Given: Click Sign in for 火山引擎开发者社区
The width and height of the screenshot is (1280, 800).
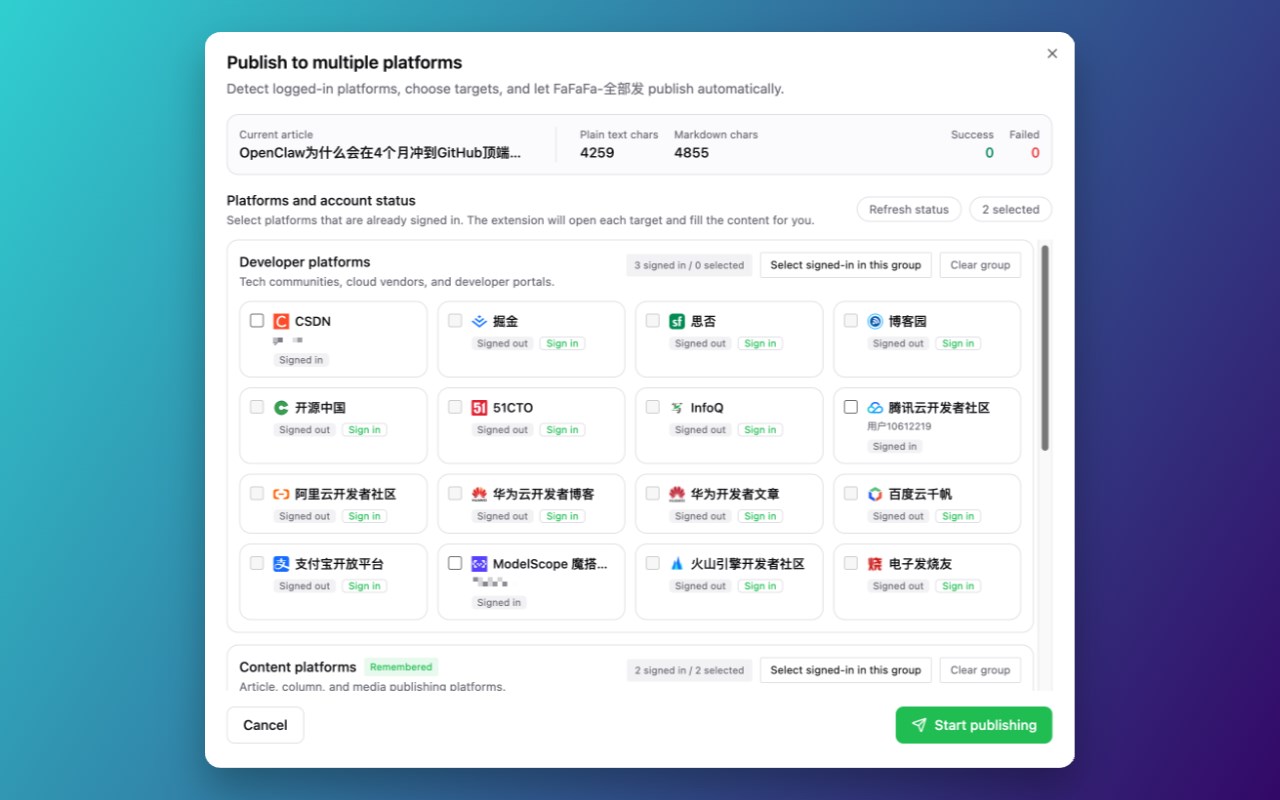Looking at the screenshot, I should coord(760,586).
